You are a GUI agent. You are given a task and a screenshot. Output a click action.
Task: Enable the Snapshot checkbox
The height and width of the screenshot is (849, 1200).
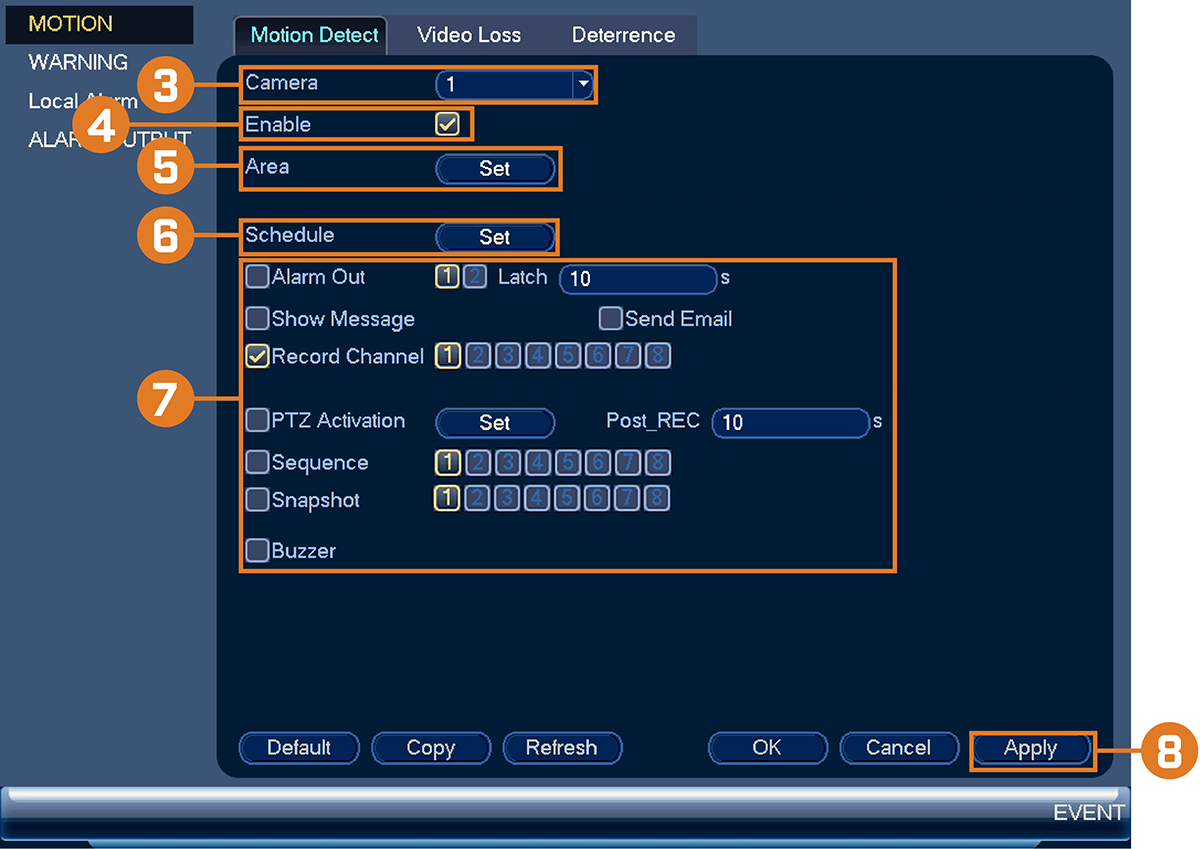click(x=258, y=499)
